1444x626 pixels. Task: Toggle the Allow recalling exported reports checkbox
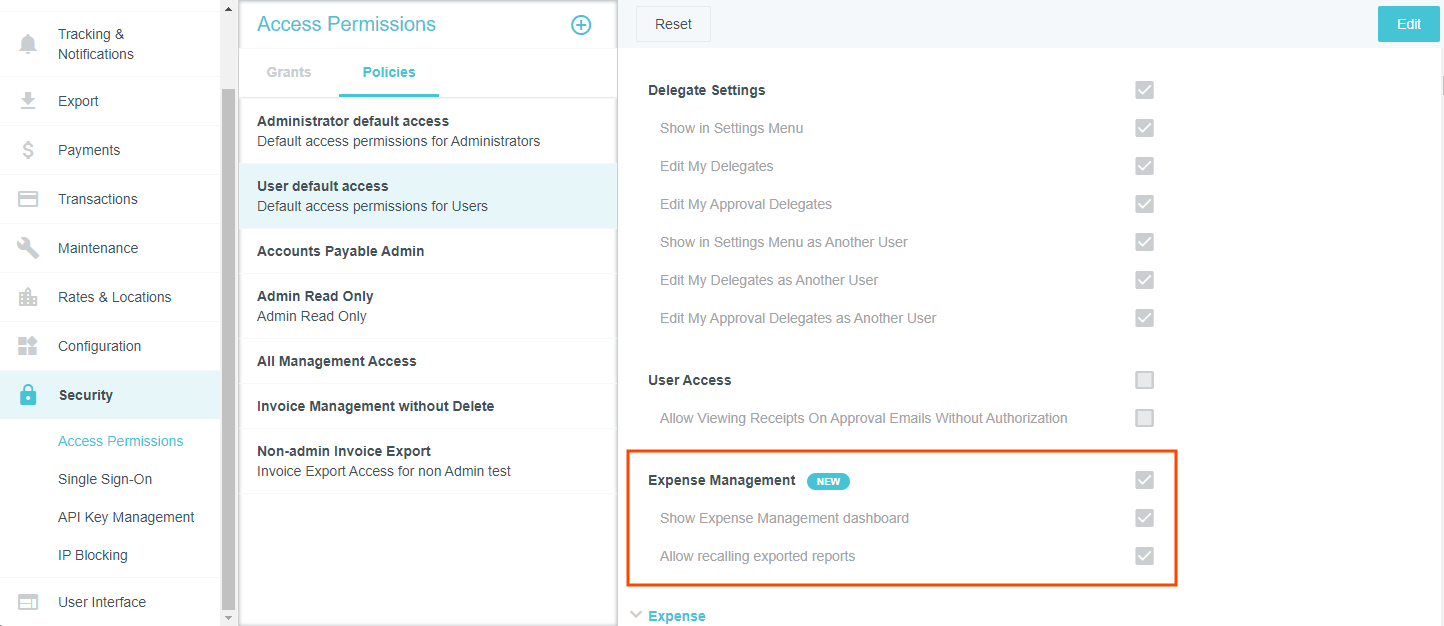click(x=1144, y=556)
